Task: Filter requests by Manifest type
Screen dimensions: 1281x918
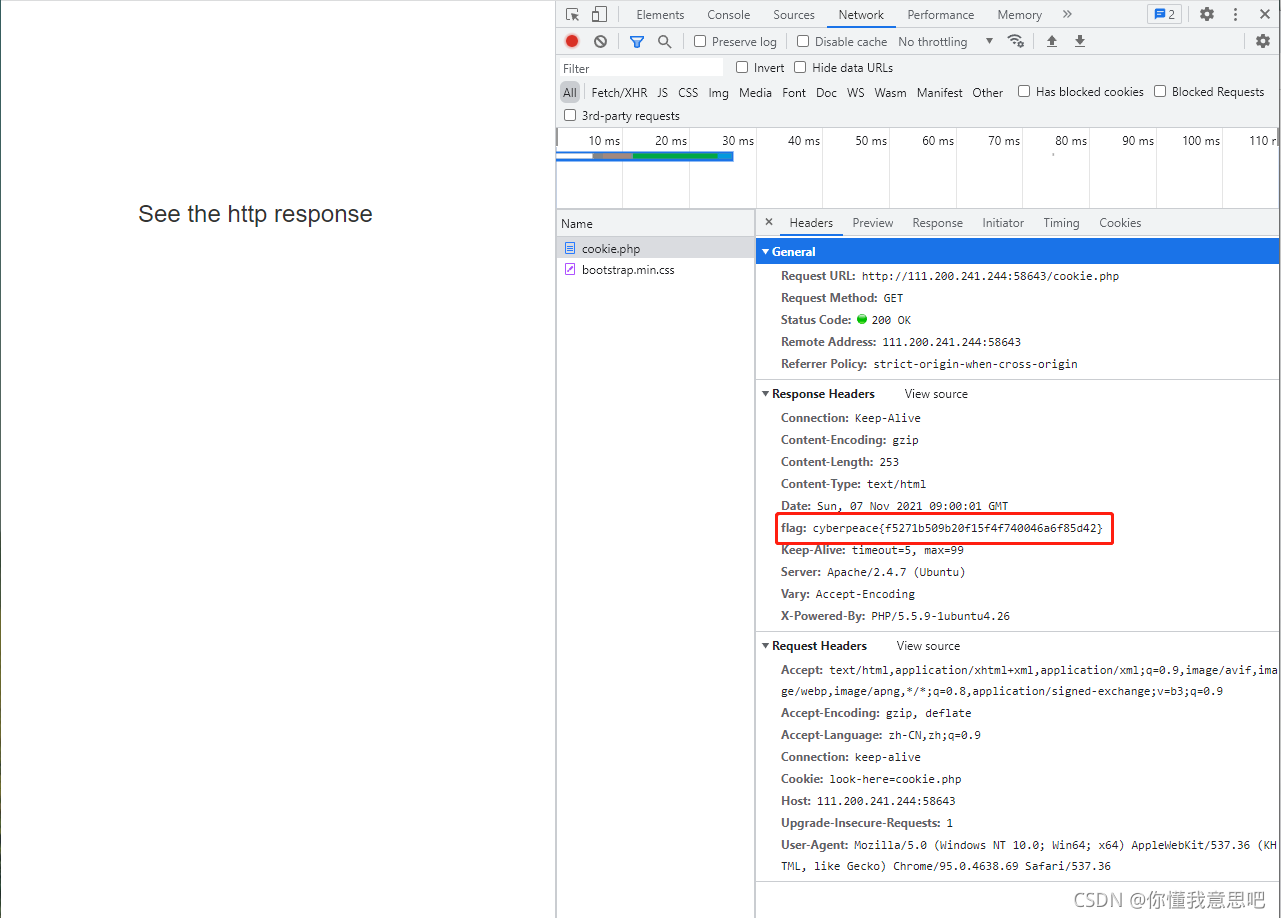Action: point(939,92)
